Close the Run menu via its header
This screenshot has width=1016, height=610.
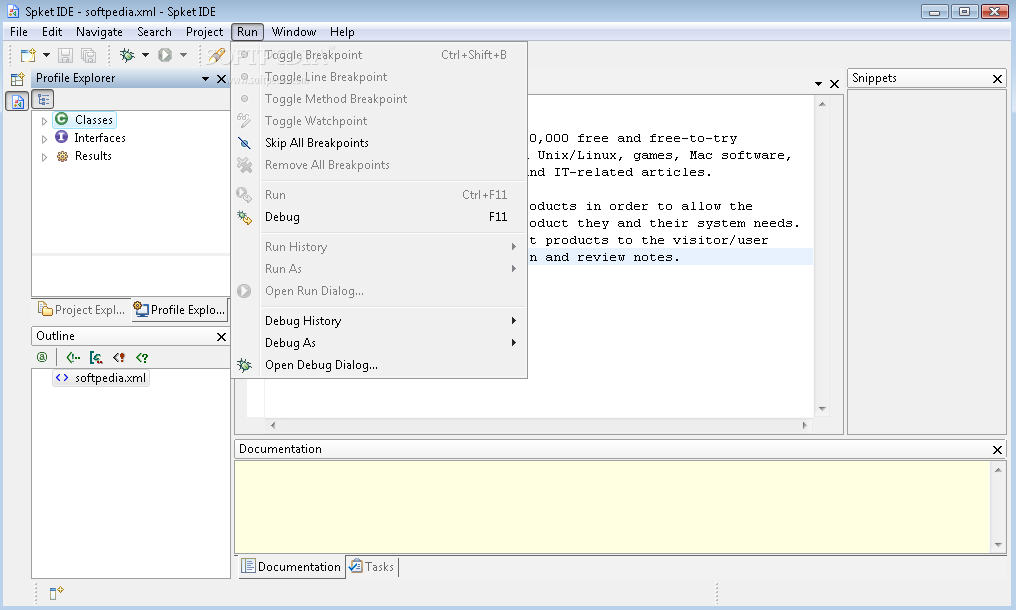click(247, 32)
